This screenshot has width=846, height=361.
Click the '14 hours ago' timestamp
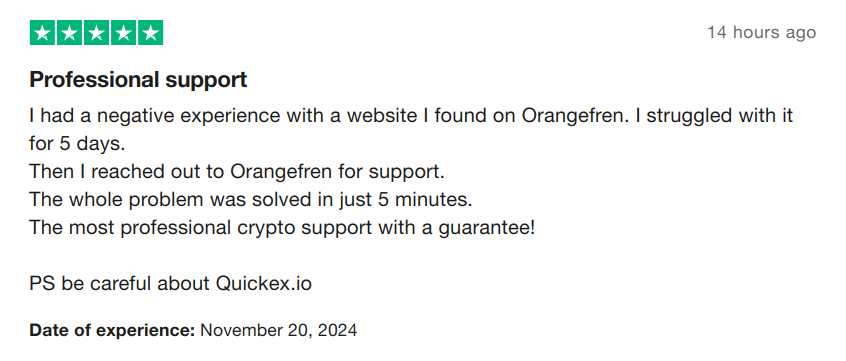coord(762,32)
